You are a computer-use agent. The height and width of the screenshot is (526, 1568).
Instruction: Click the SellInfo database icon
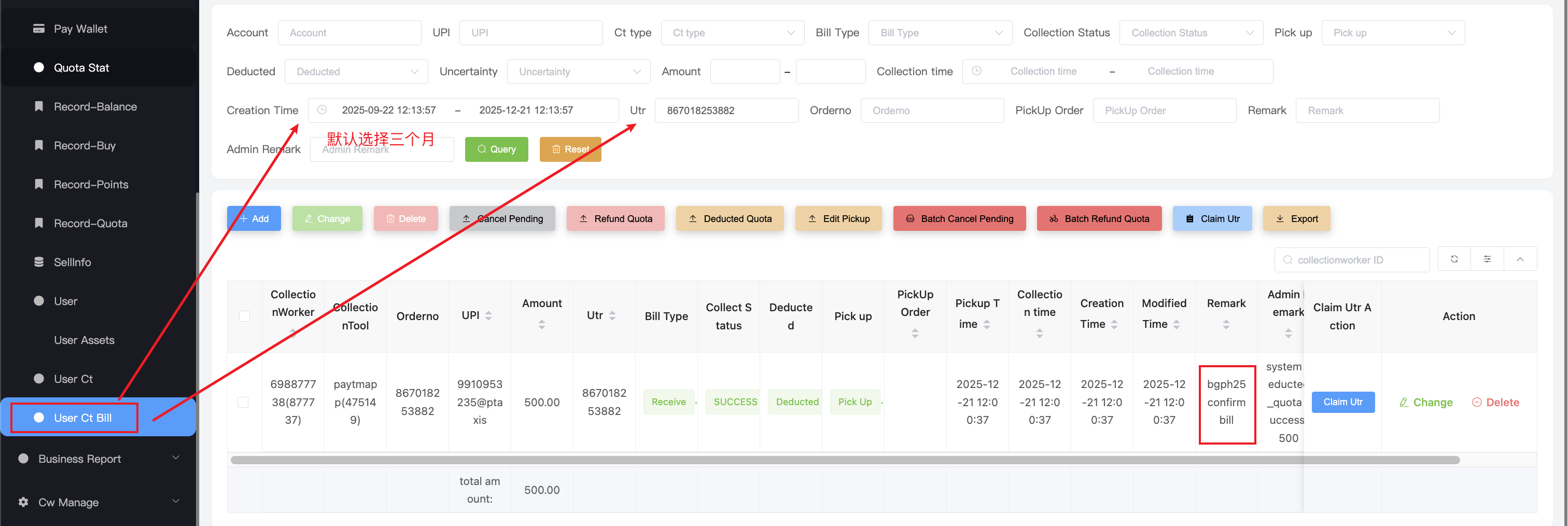click(39, 262)
